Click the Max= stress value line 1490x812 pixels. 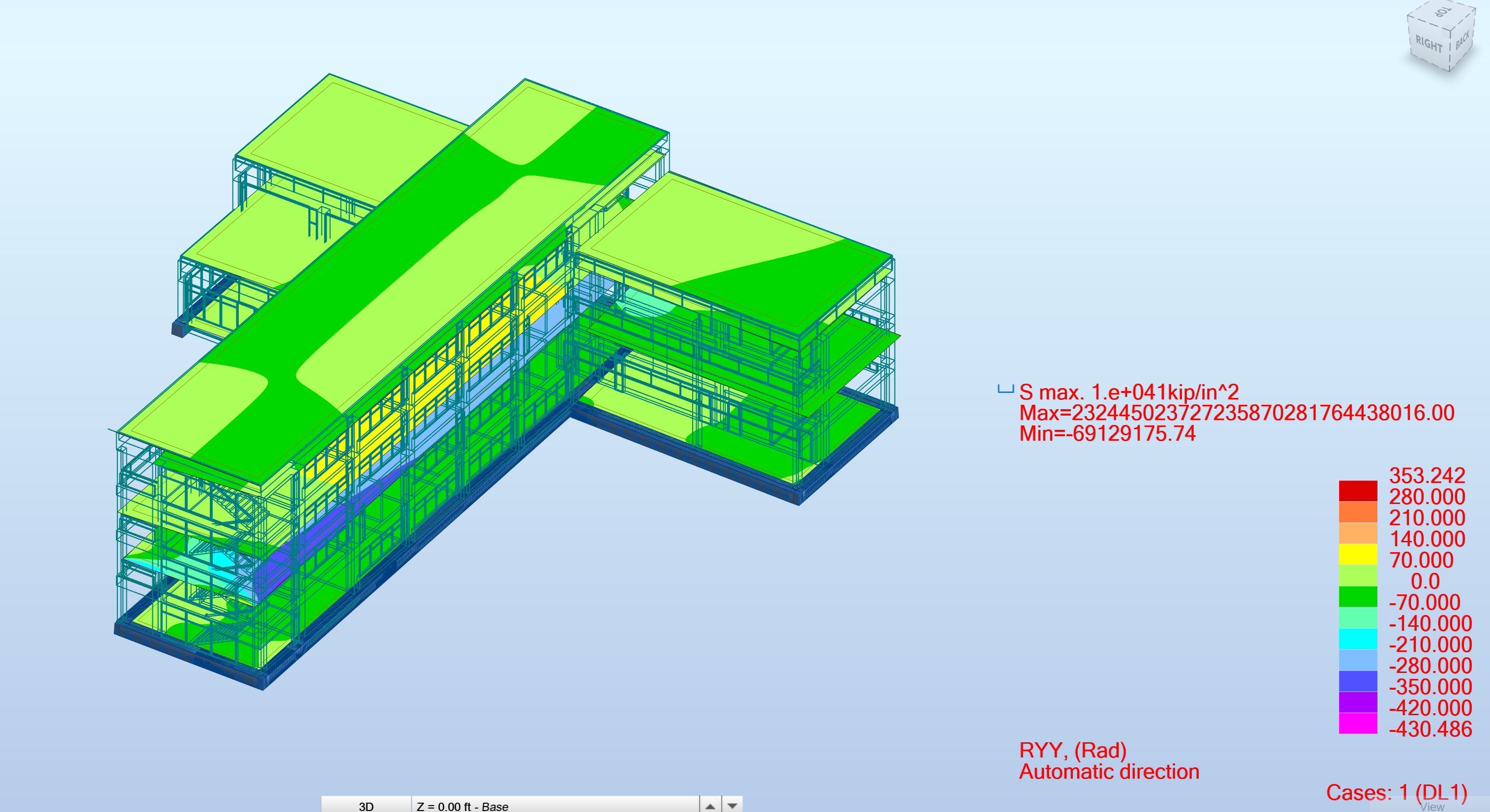click(x=1237, y=413)
